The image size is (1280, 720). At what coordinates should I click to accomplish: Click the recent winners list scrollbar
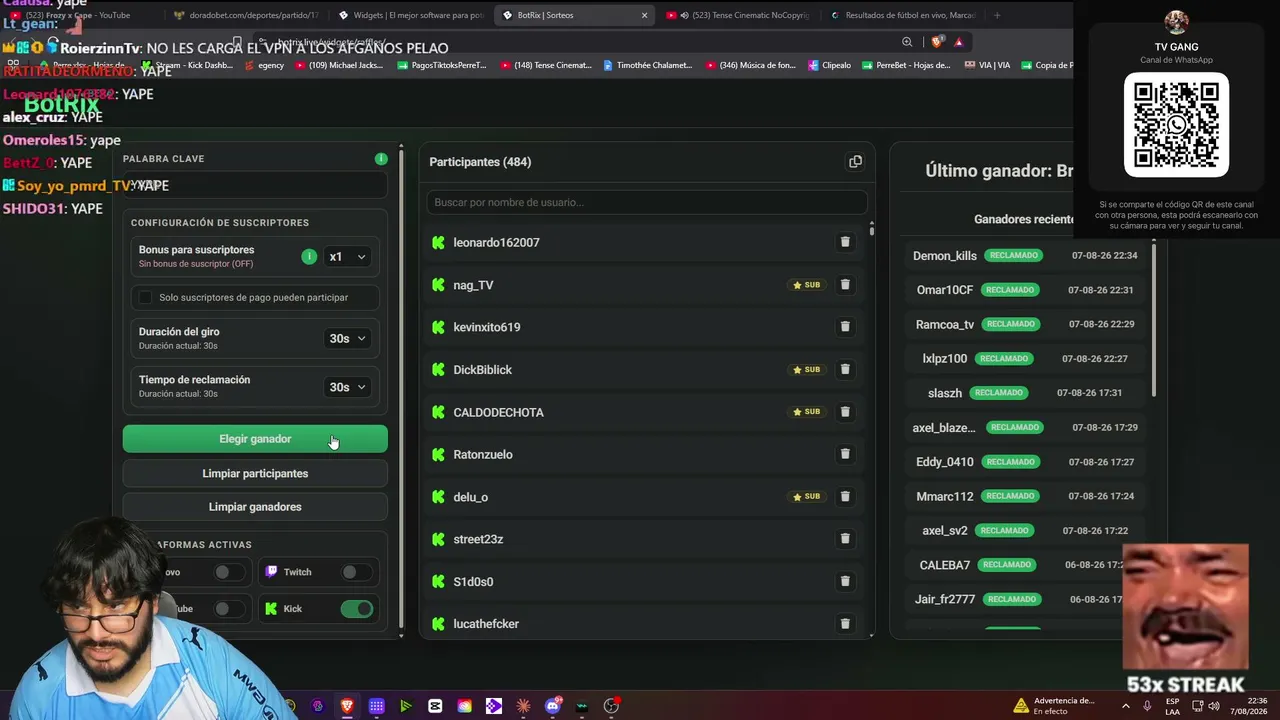coord(1154,320)
